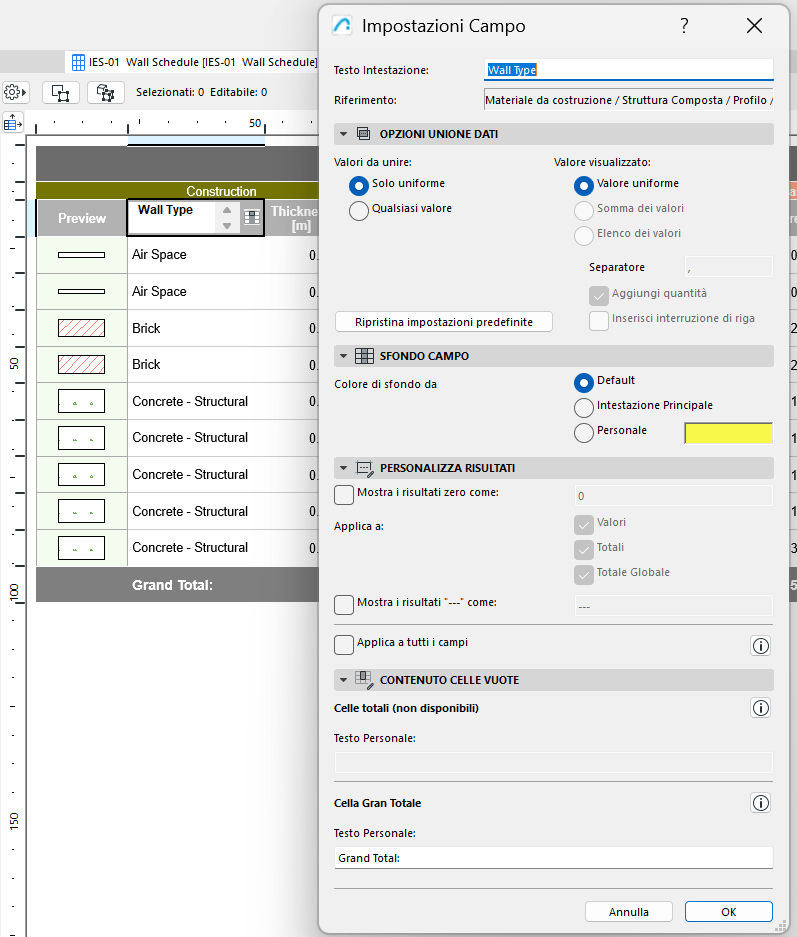This screenshot has height=937, width=797.
Task: Click the help question mark in the dialog
Action: pos(684,26)
